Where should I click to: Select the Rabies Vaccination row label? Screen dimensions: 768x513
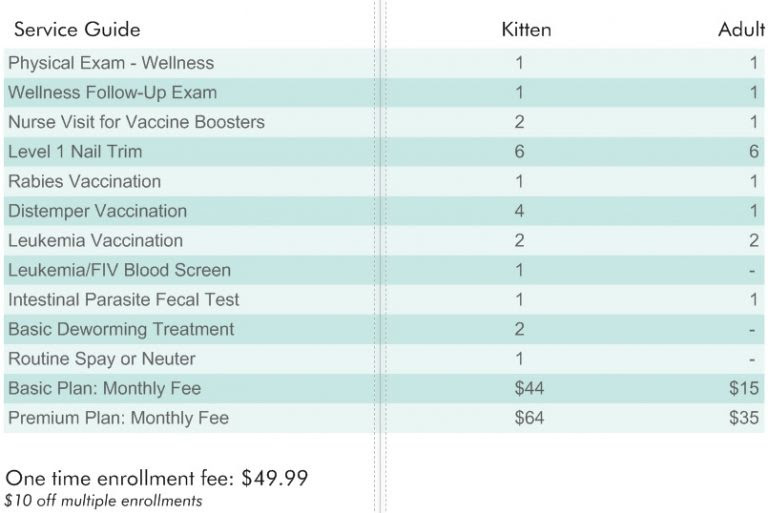85,181
